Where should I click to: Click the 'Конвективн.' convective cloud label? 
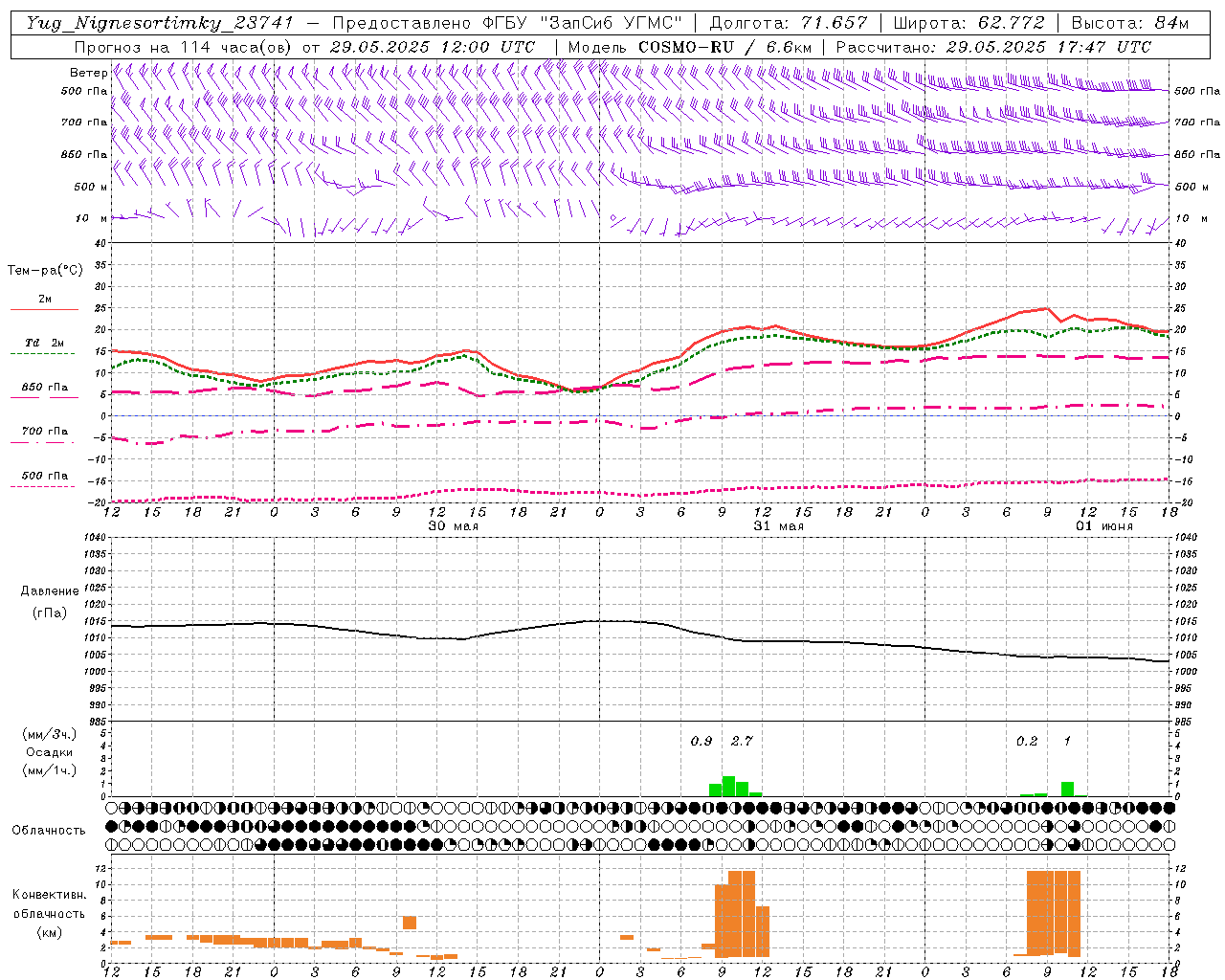coord(50,895)
